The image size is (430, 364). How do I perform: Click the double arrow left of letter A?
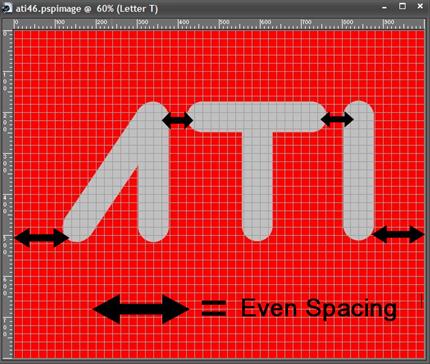pyautogui.click(x=42, y=238)
